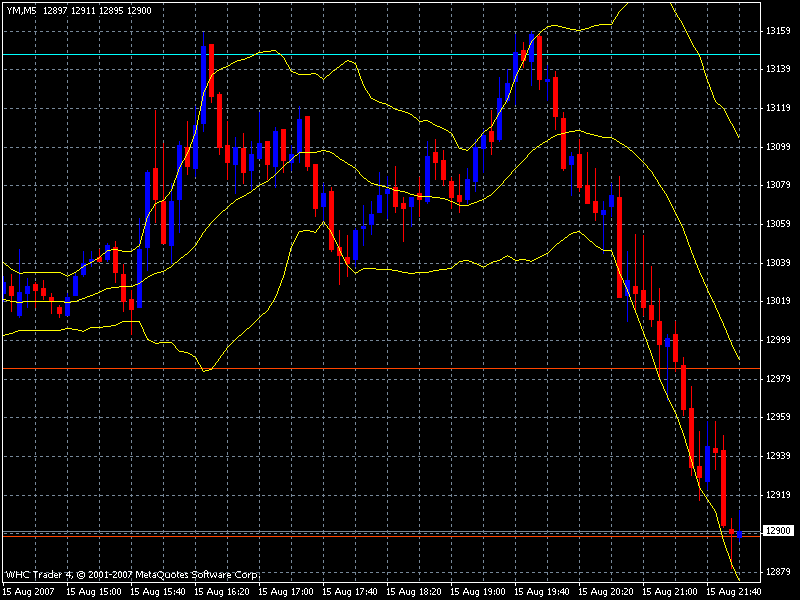
Task: Click the 15 Aug 15:00 time label
Action: click(x=94, y=591)
